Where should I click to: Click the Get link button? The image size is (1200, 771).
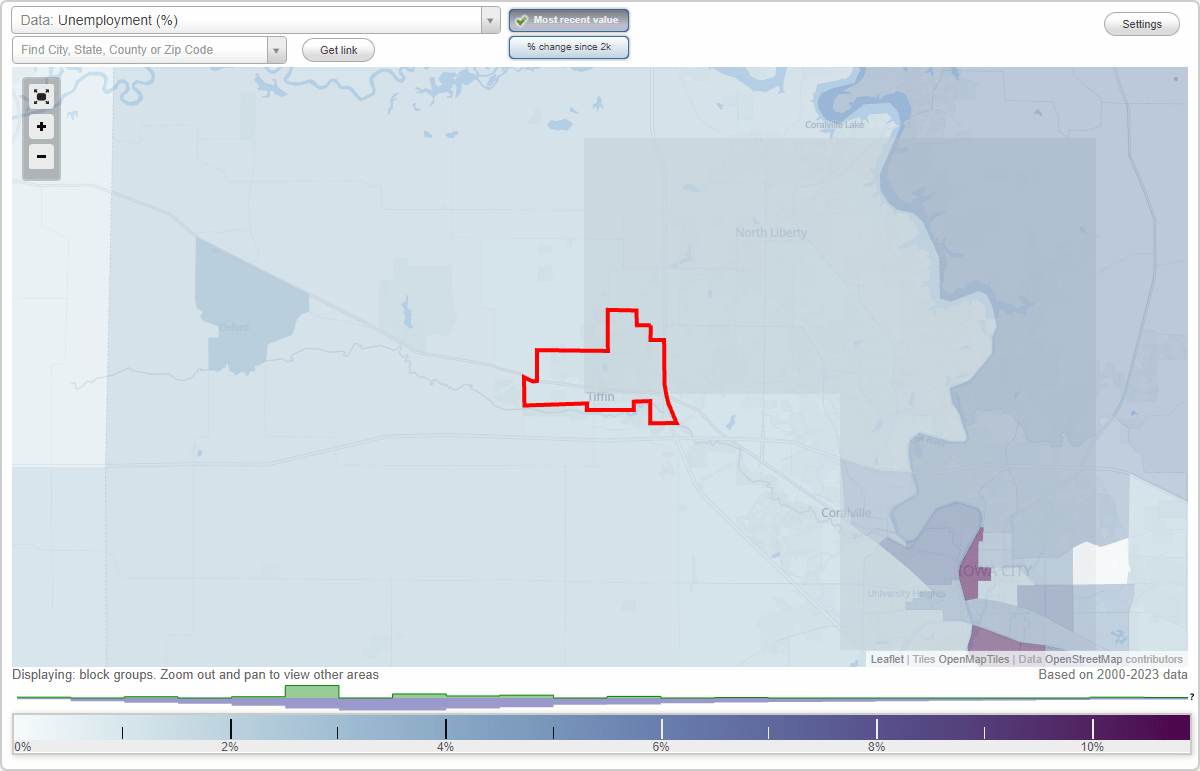pyautogui.click(x=338, y=50)
